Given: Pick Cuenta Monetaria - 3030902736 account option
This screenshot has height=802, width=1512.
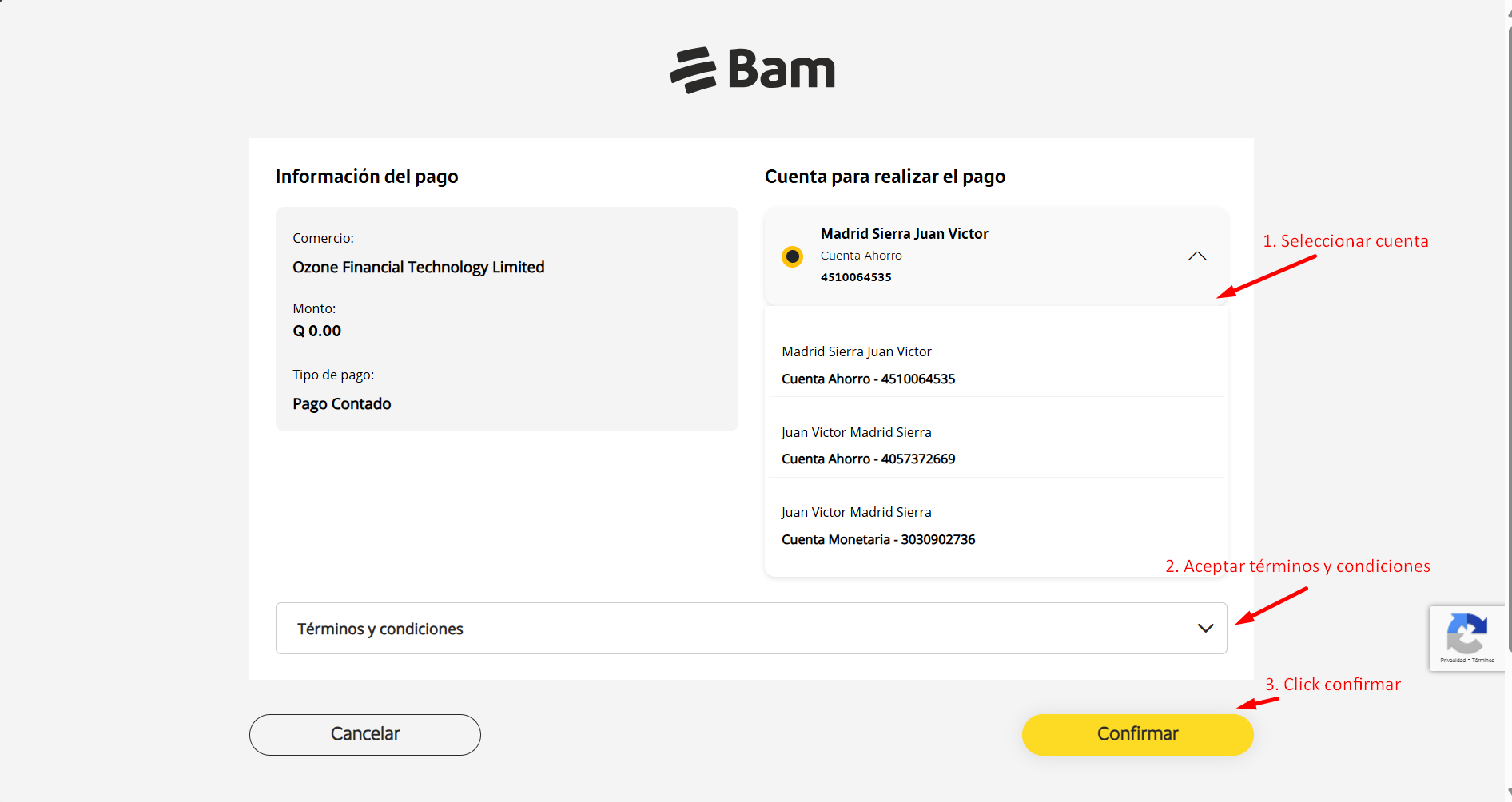Looking at the screenshot, I should (x=877, y=539).
